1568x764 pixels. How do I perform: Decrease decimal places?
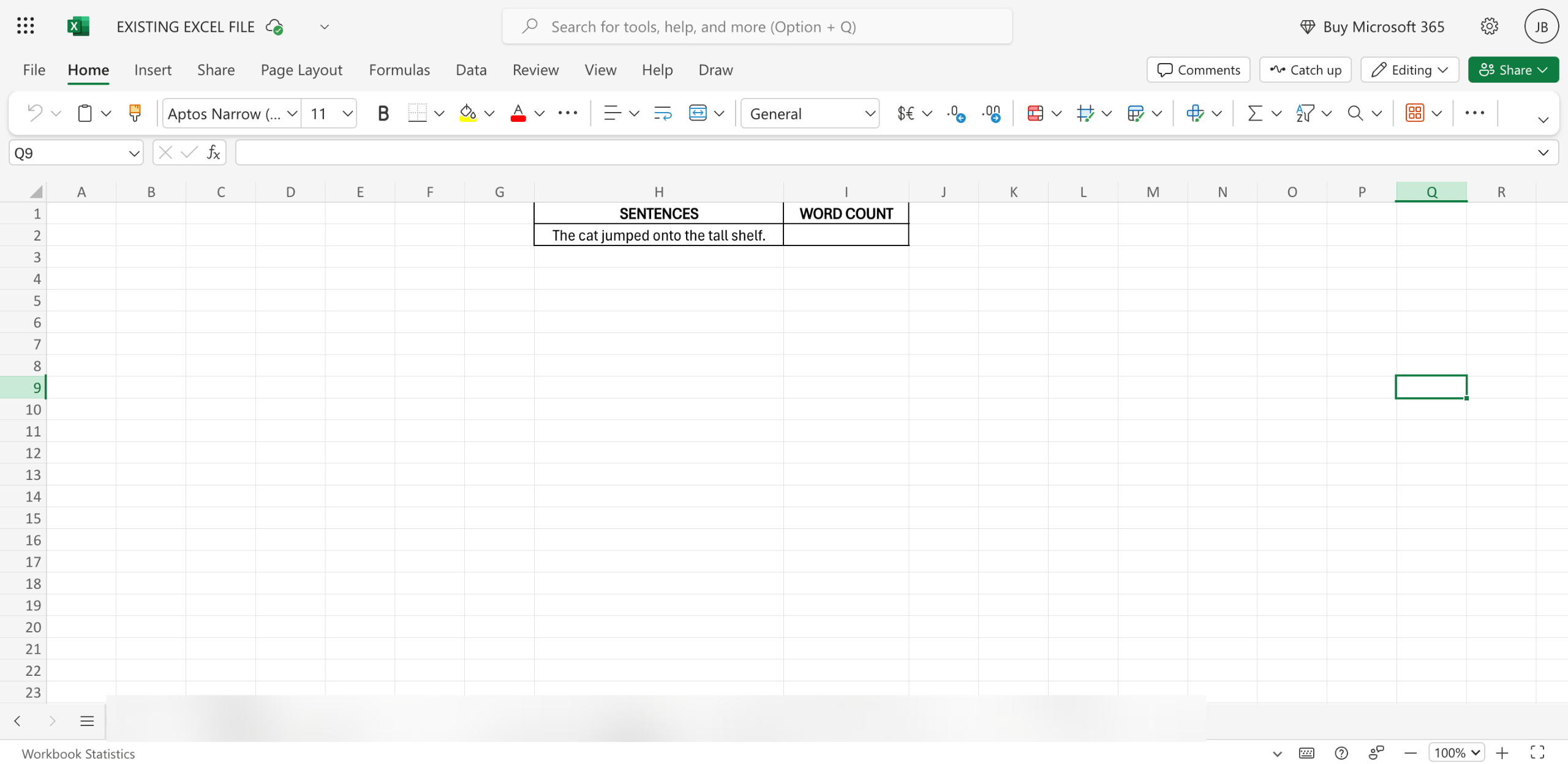[956, 113]
